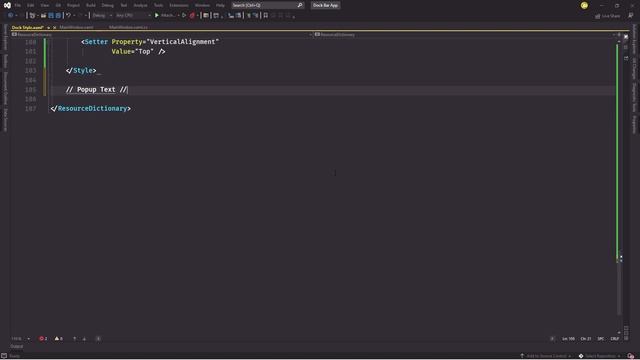The image size is (640, 360).
Task: Switch to the Dock Style.xaml tab
Action: (x=27, y=27)
